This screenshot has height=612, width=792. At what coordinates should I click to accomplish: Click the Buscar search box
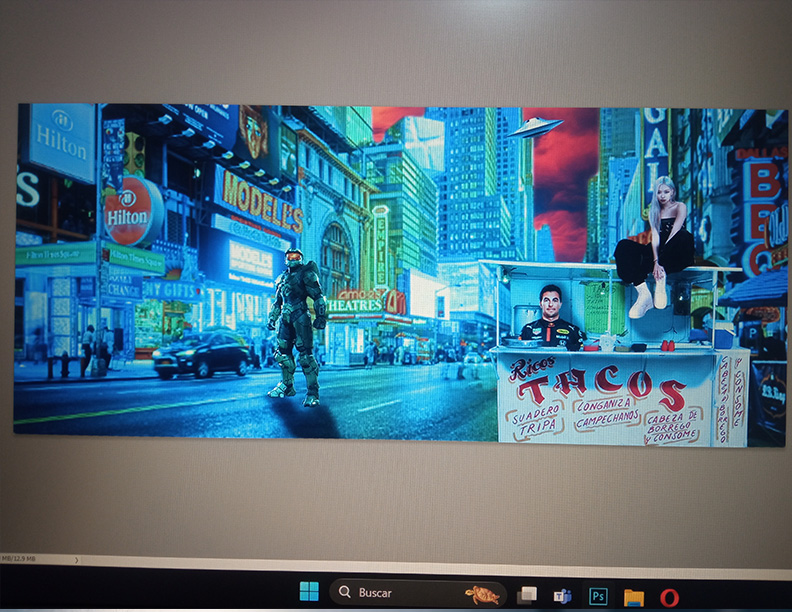point(400,593)
